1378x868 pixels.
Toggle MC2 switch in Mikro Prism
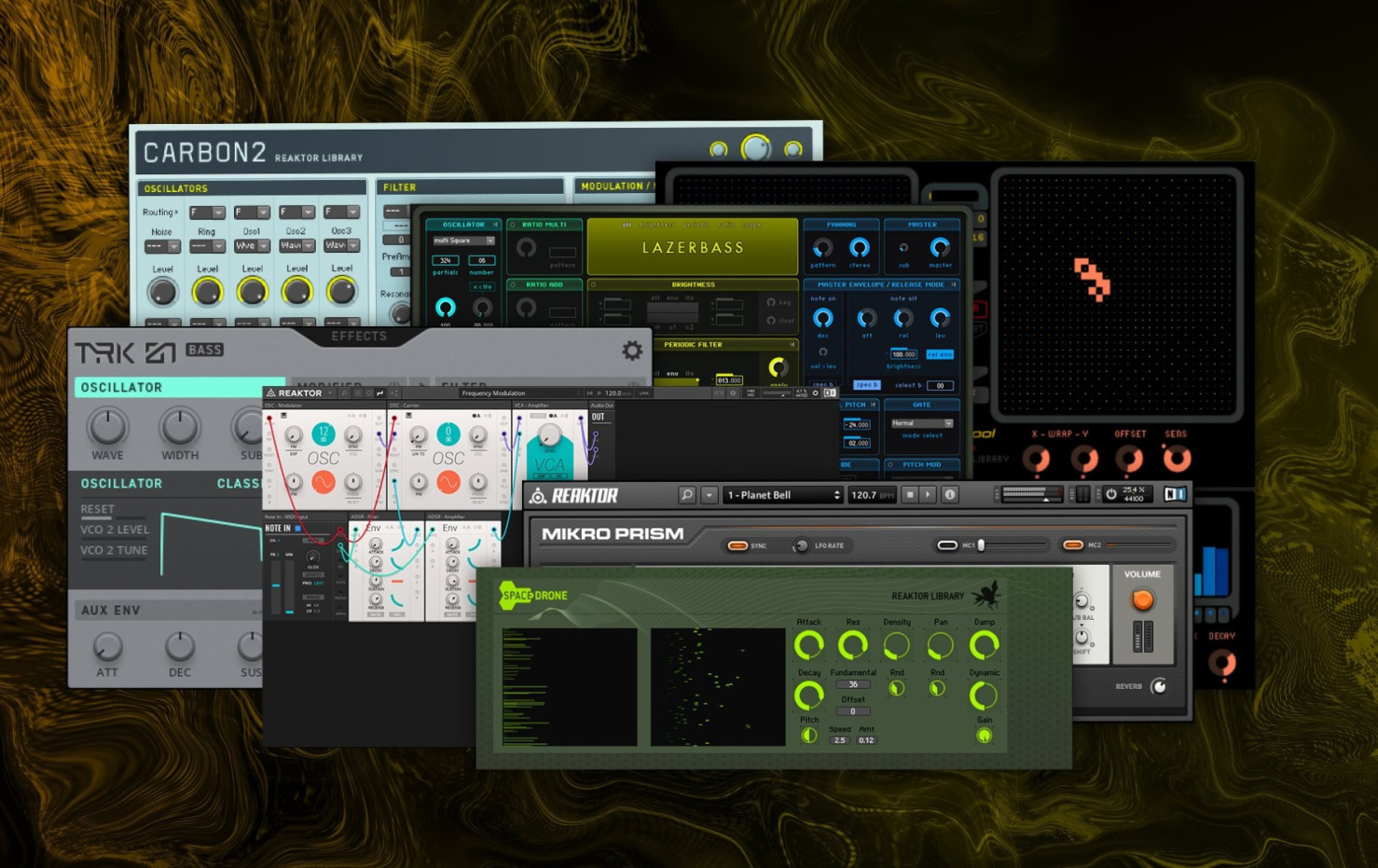coord(1072,545)
